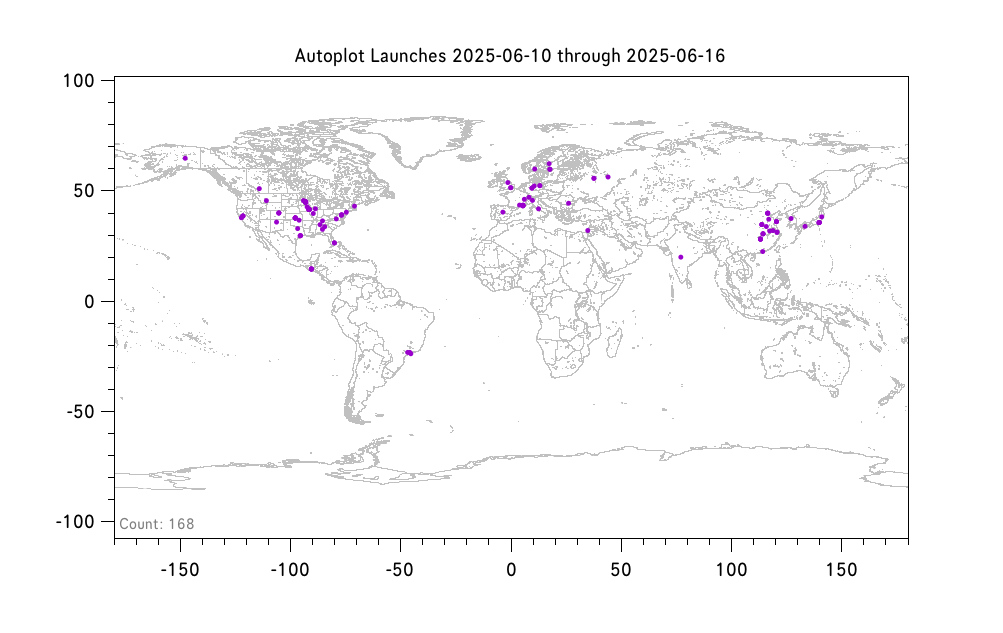Viewport: 1003px width, 633px height.
Task: Click the y-axis tick label "100"
Action: pyautogui.click(x=78, y=81)
